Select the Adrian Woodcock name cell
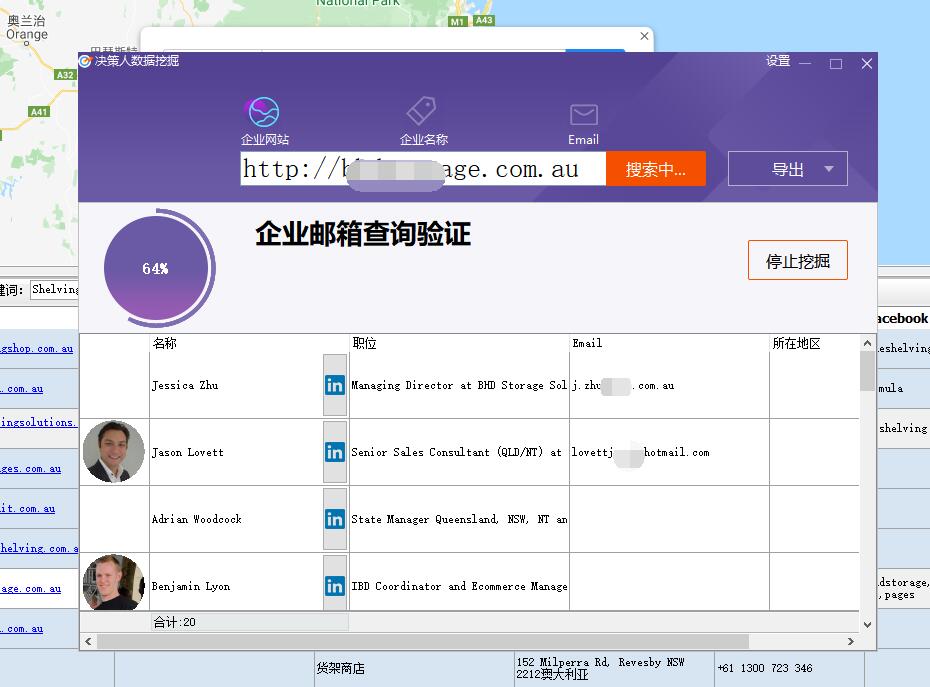This screenshot has height=687, width=930. [236, 520]
